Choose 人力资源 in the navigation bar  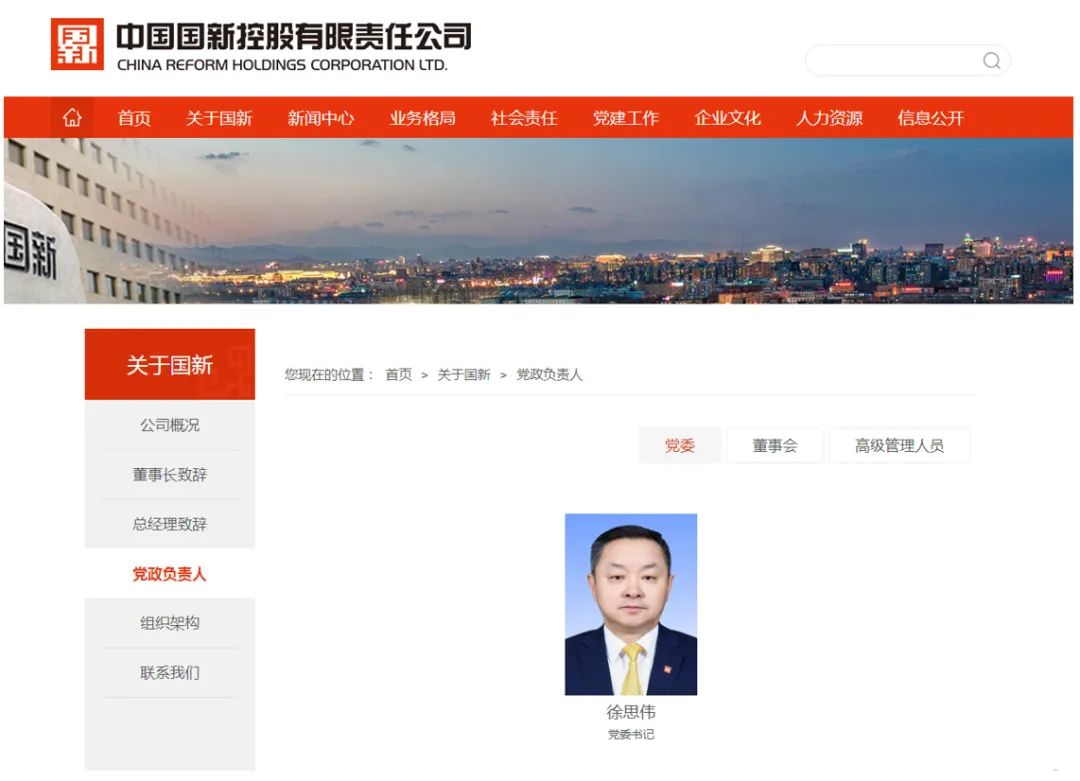(x=829, y=118)
